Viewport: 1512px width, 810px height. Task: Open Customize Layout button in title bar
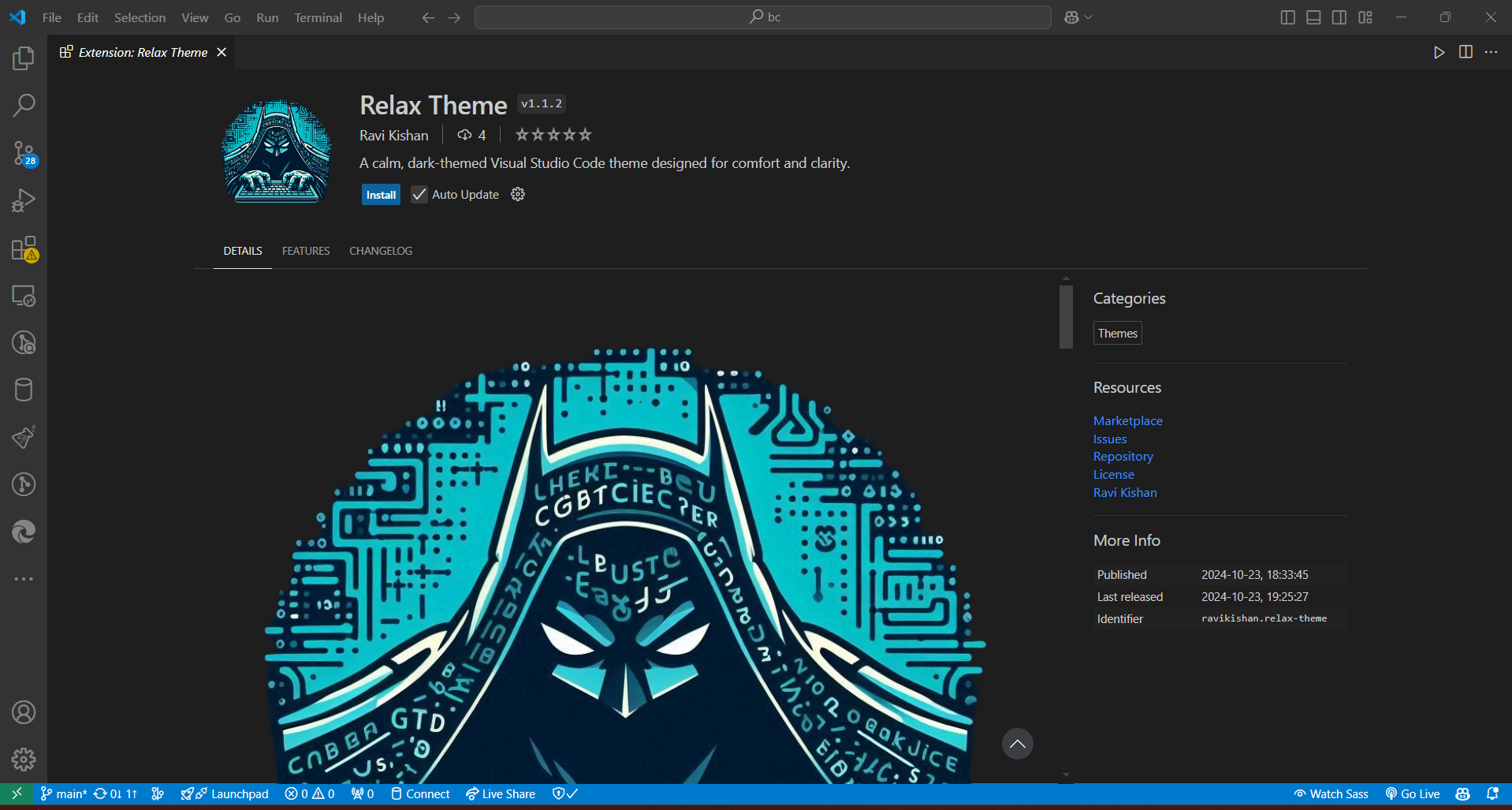click(x=1365, y=17)
